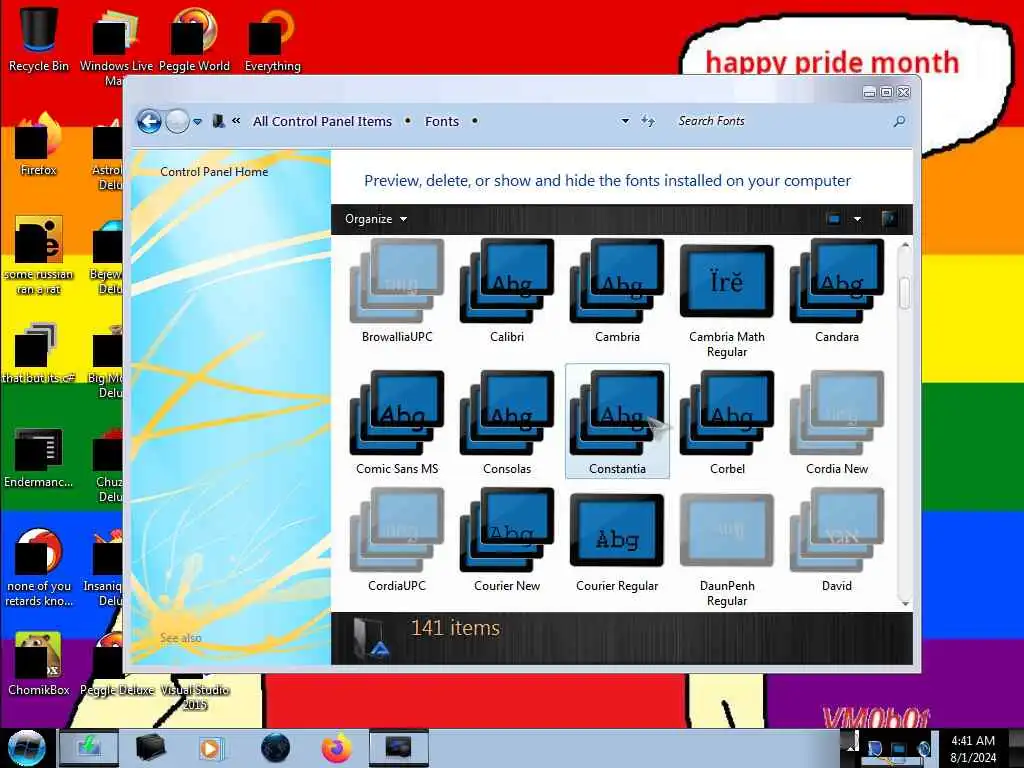Open Peggle World desktop shortcut
This screenshot has height=768, width=1024.
point(194,39)
